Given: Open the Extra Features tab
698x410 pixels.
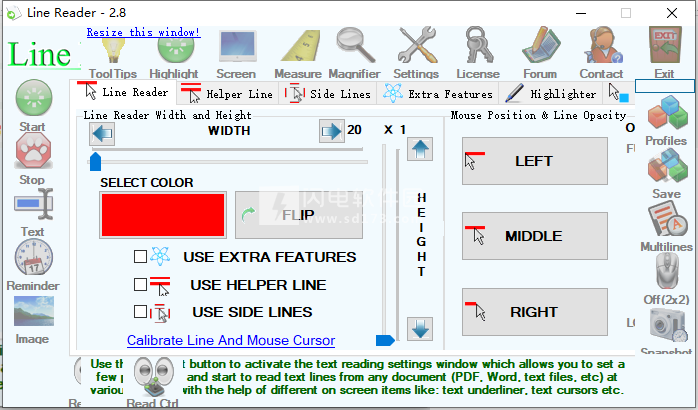Looking at the screenshot, I should (x=438, y=94).
